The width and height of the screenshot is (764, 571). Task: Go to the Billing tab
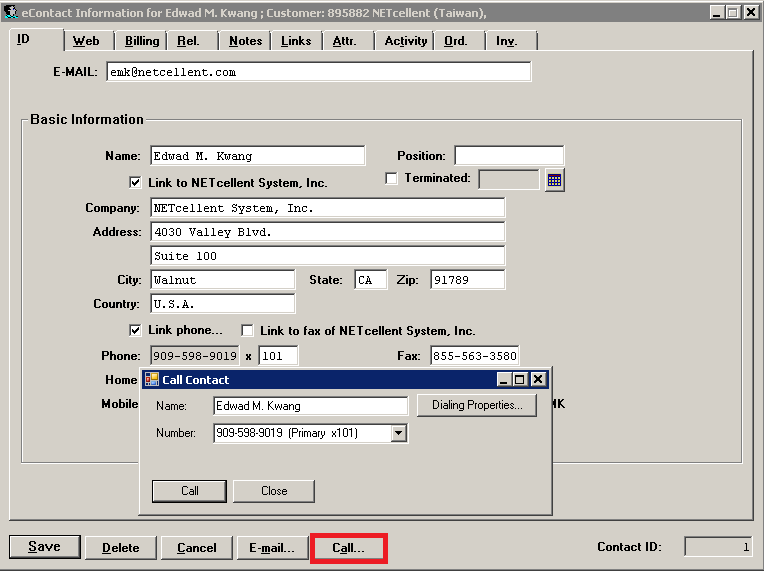click(x=141, y=41)
